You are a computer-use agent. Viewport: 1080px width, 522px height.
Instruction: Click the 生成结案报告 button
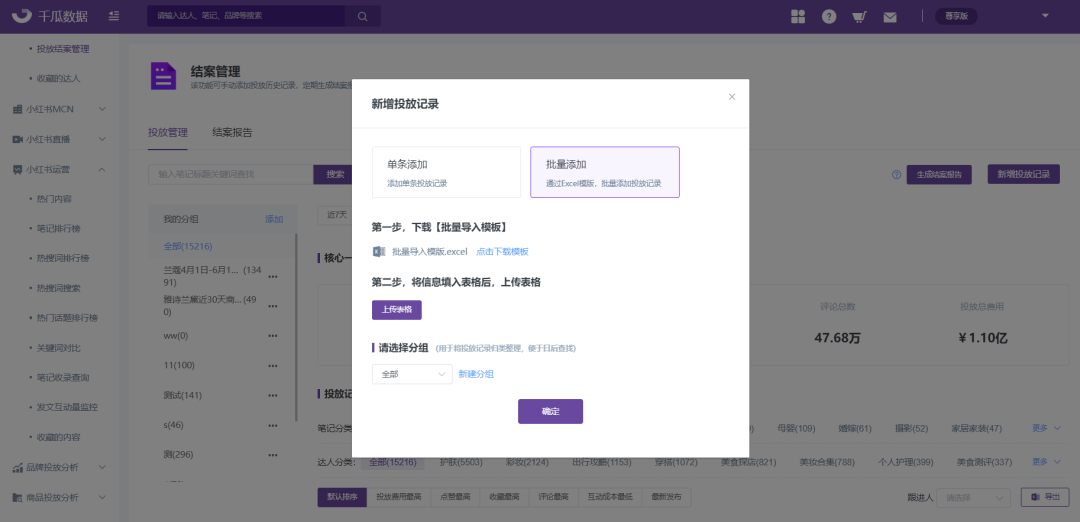[939, 175]
